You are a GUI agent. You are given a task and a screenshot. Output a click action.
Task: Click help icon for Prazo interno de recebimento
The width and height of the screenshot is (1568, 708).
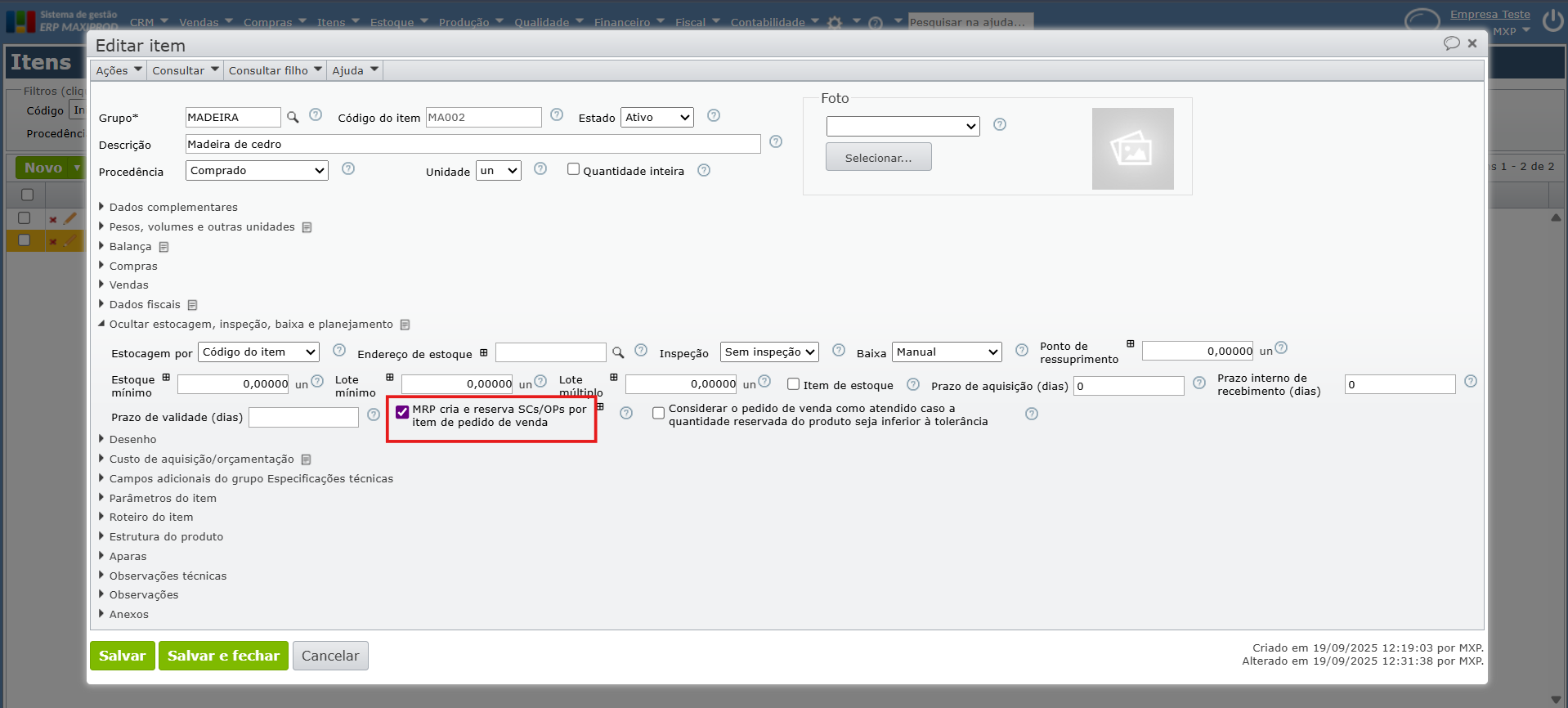click(x=1471, y=382)
